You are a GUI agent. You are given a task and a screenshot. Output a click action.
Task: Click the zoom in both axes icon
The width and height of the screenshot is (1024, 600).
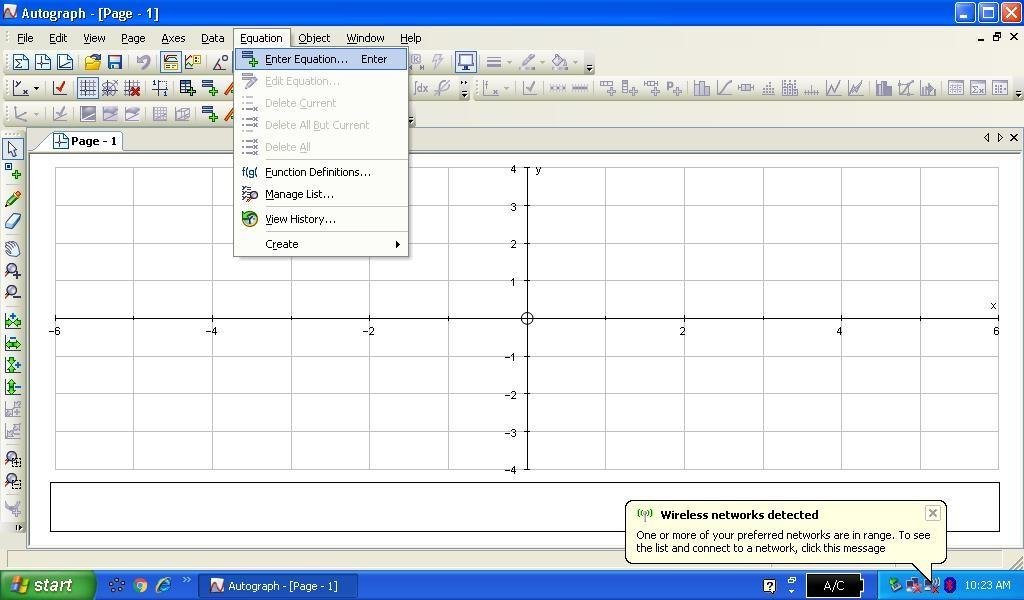12,321
